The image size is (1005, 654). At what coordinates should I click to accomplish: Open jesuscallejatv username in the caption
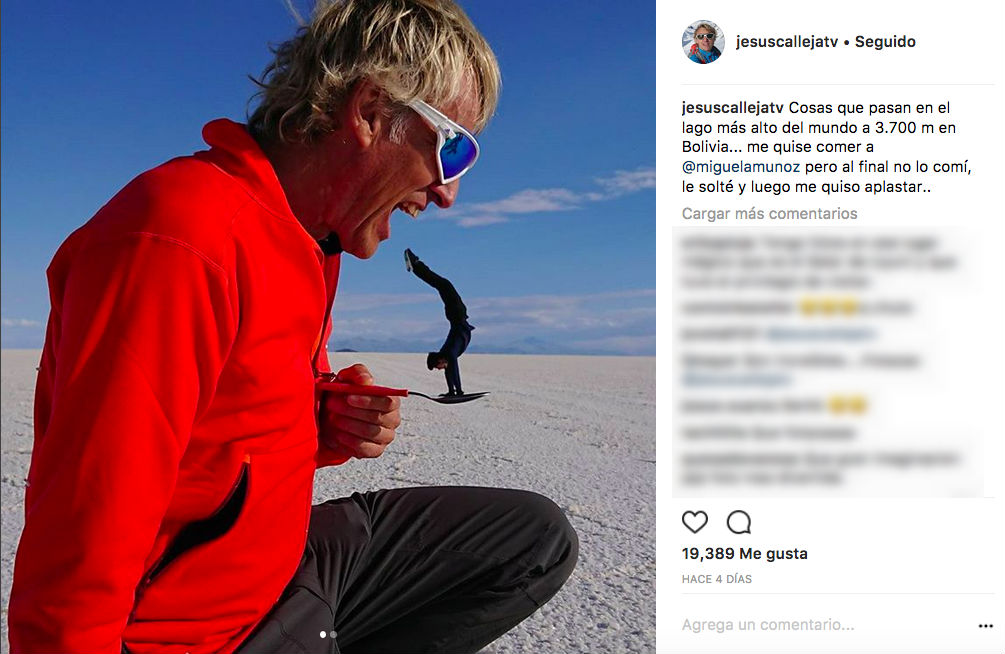[733, 108]
